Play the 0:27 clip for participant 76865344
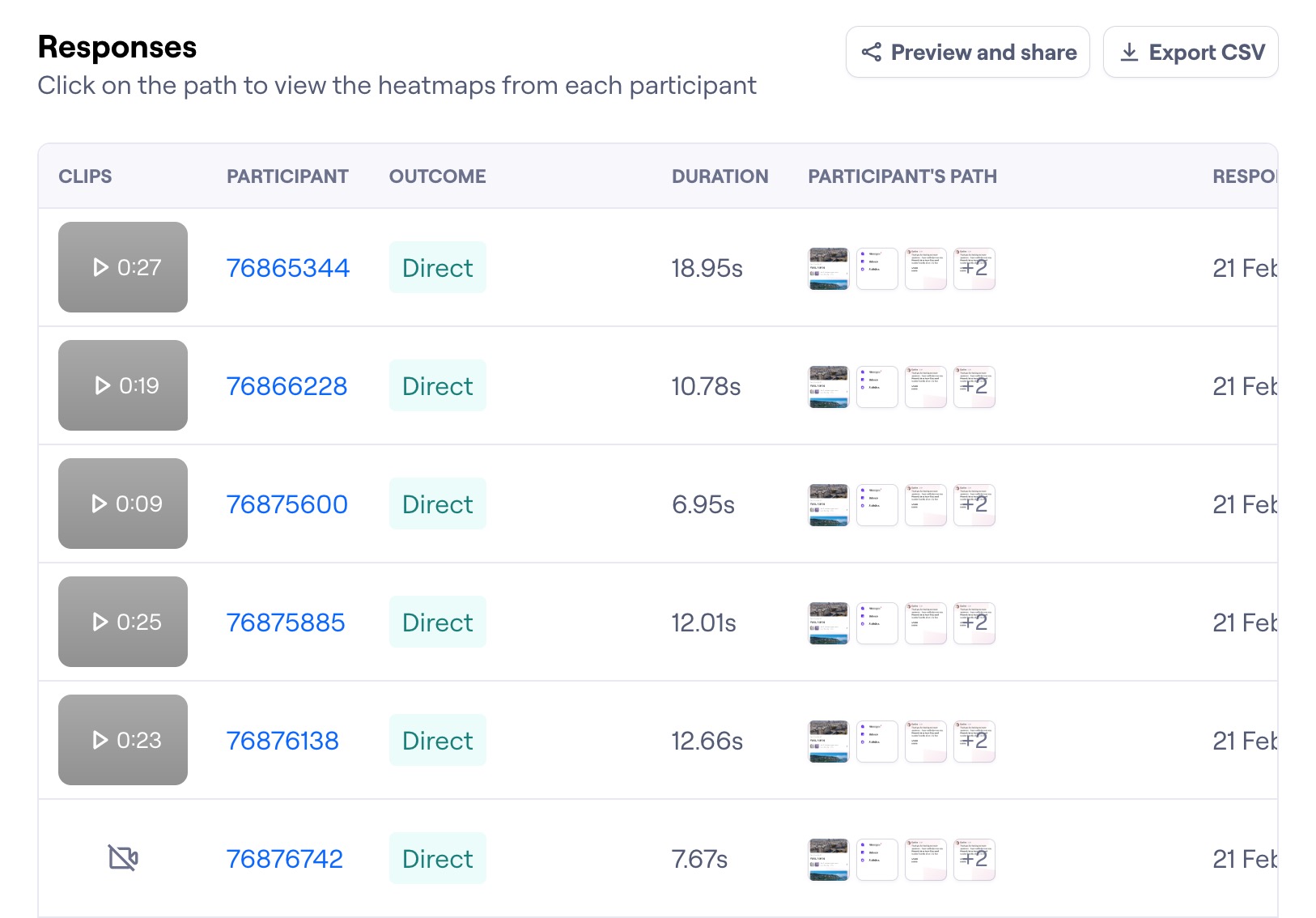 pyautogui.click(x=123, y=267)
